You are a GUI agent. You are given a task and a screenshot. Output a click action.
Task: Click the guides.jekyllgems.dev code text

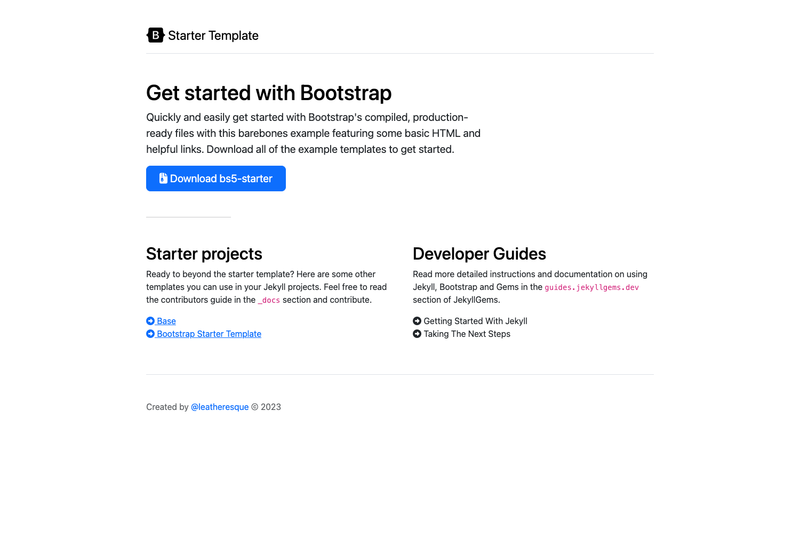[x=591, y=287]
